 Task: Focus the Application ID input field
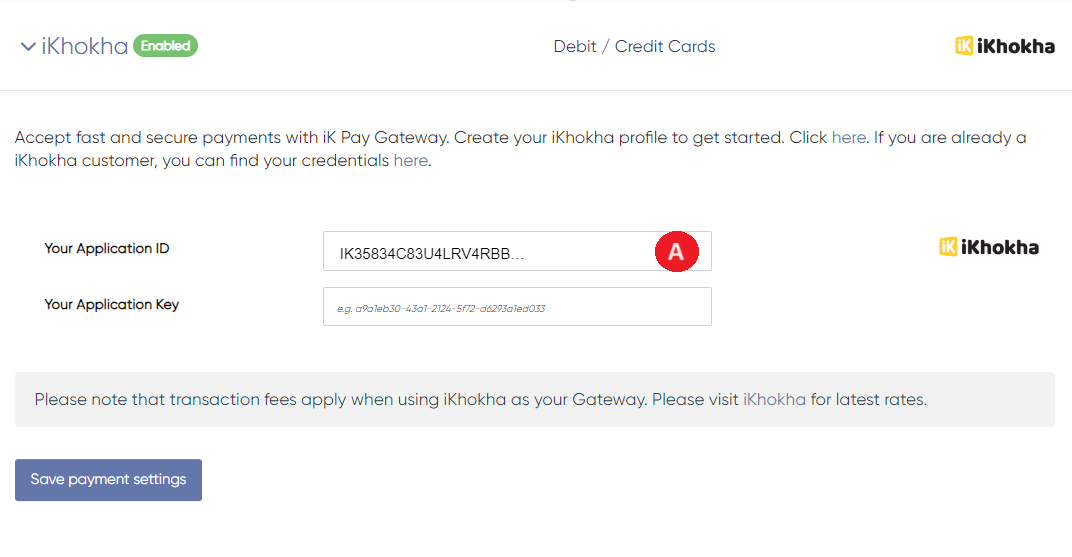pyautogui.click(x=480, y=252)
